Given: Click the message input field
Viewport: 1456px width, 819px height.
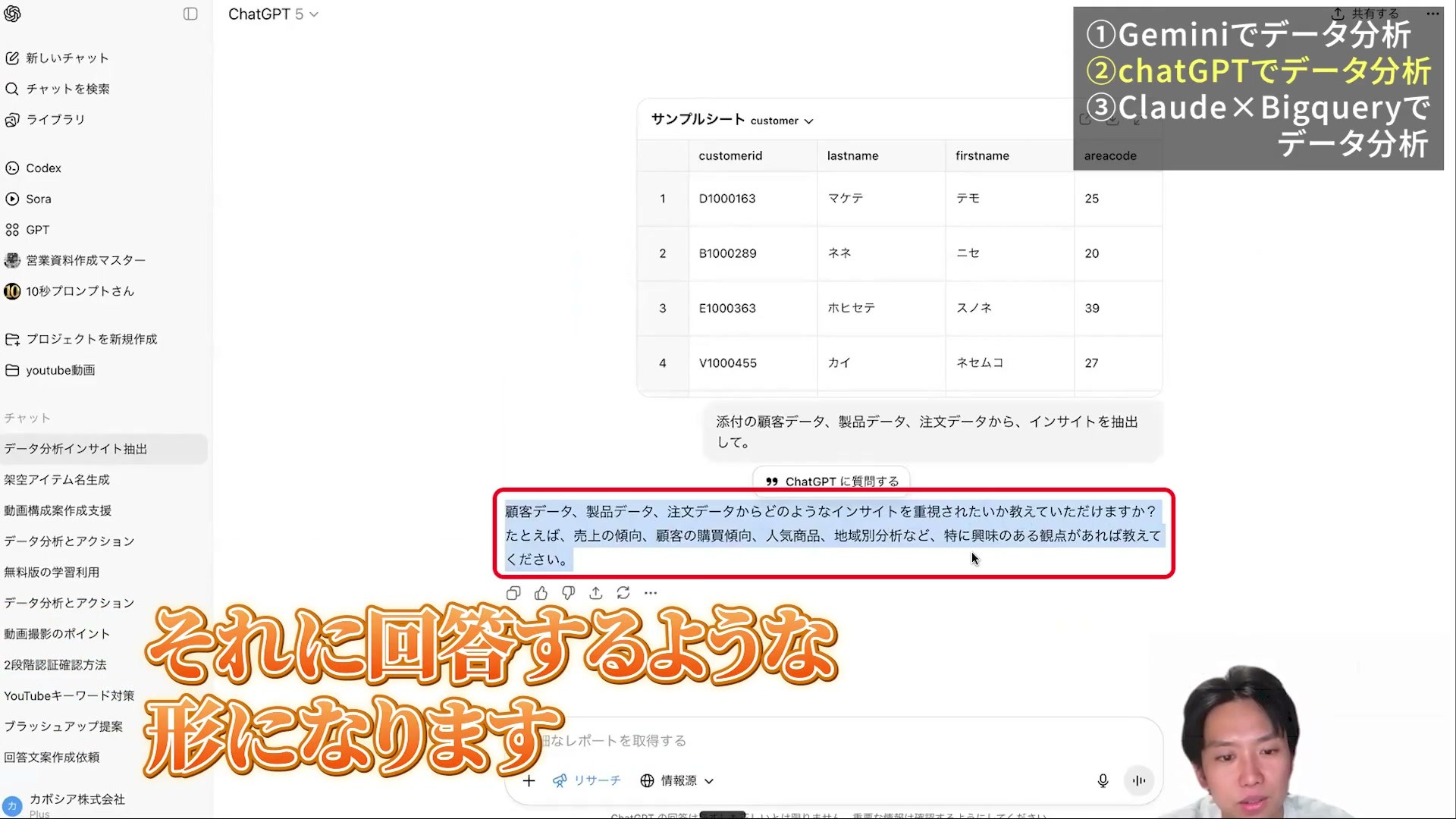Looking at the screenshot, I should pyautogui.click(x=834, y=741).
